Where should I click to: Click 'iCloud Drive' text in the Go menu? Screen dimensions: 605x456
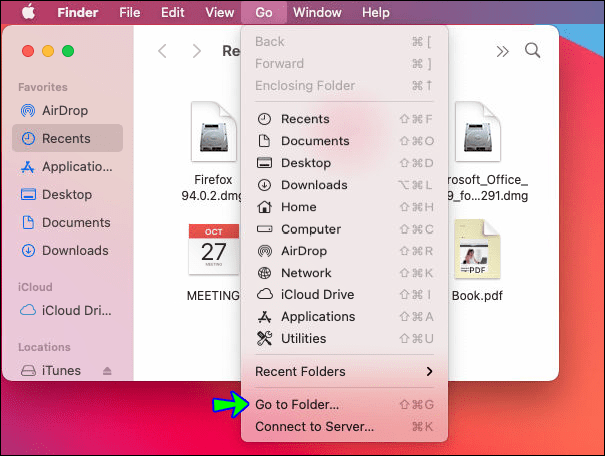[318, 295]
